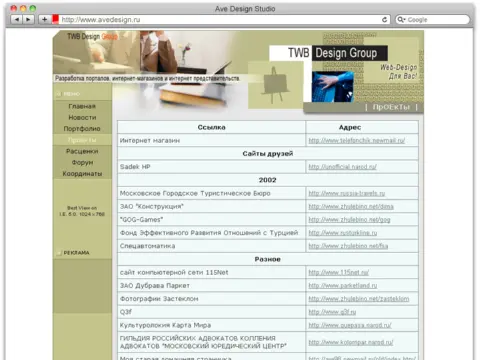Viewport: 480px width, 360px height.
Task: Open Главная in the side menu
Action: (x=82, y=106)
